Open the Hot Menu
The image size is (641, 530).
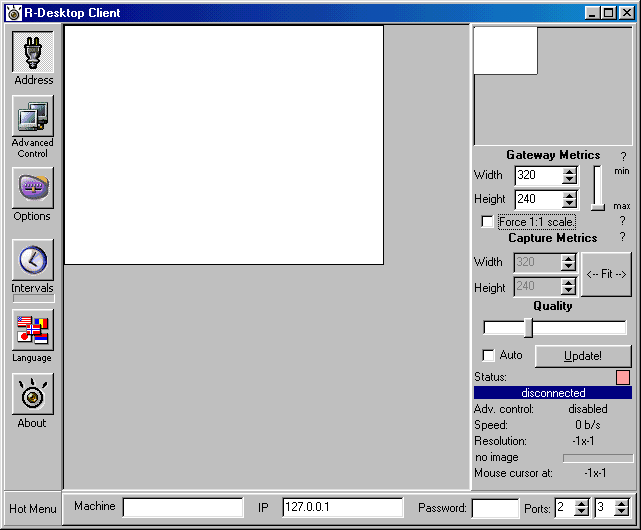[x=32, y=508]
